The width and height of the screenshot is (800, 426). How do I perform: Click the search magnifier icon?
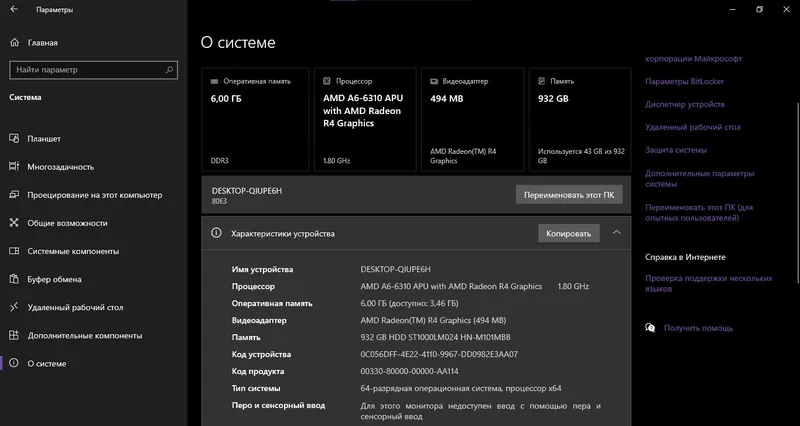click(x=169, y=70)
